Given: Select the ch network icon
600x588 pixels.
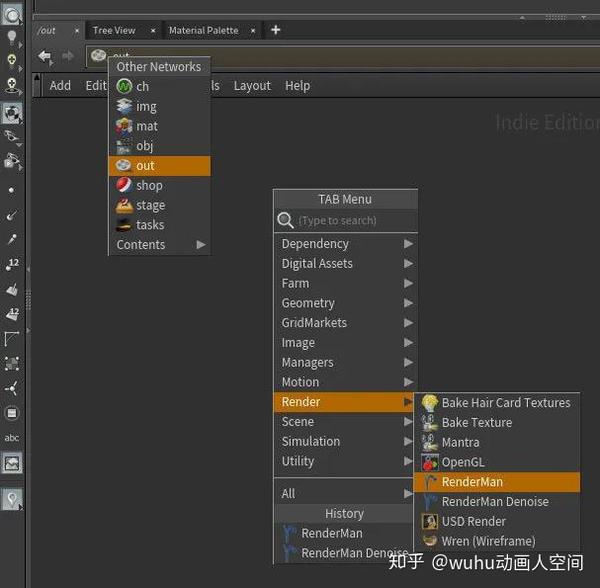Looking at the screenshot, I should (124, 86).
